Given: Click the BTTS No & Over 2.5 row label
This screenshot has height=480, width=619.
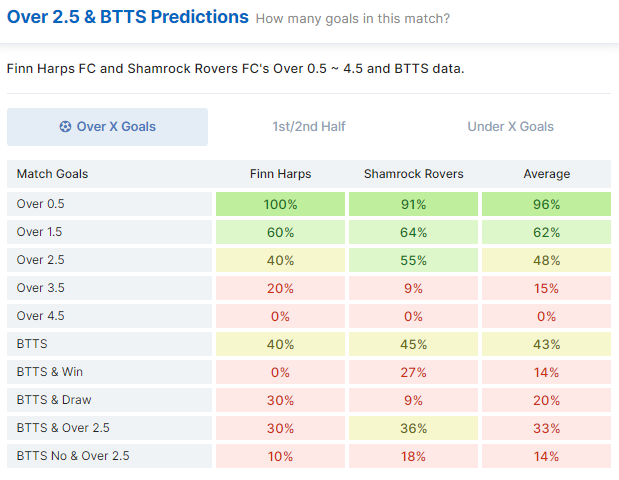Looking at the screenshot, I should [x=73, y=456].
